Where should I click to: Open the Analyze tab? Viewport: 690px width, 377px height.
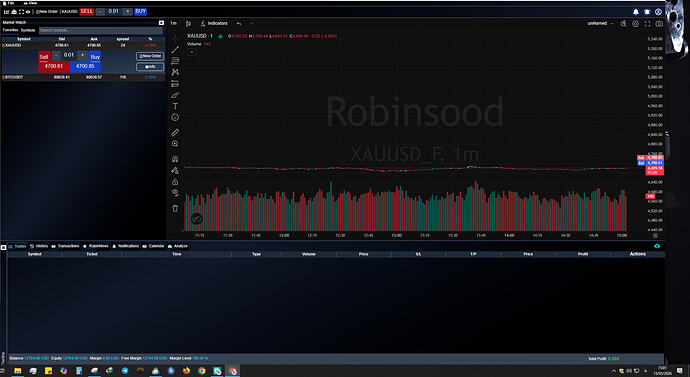point(178,246)
